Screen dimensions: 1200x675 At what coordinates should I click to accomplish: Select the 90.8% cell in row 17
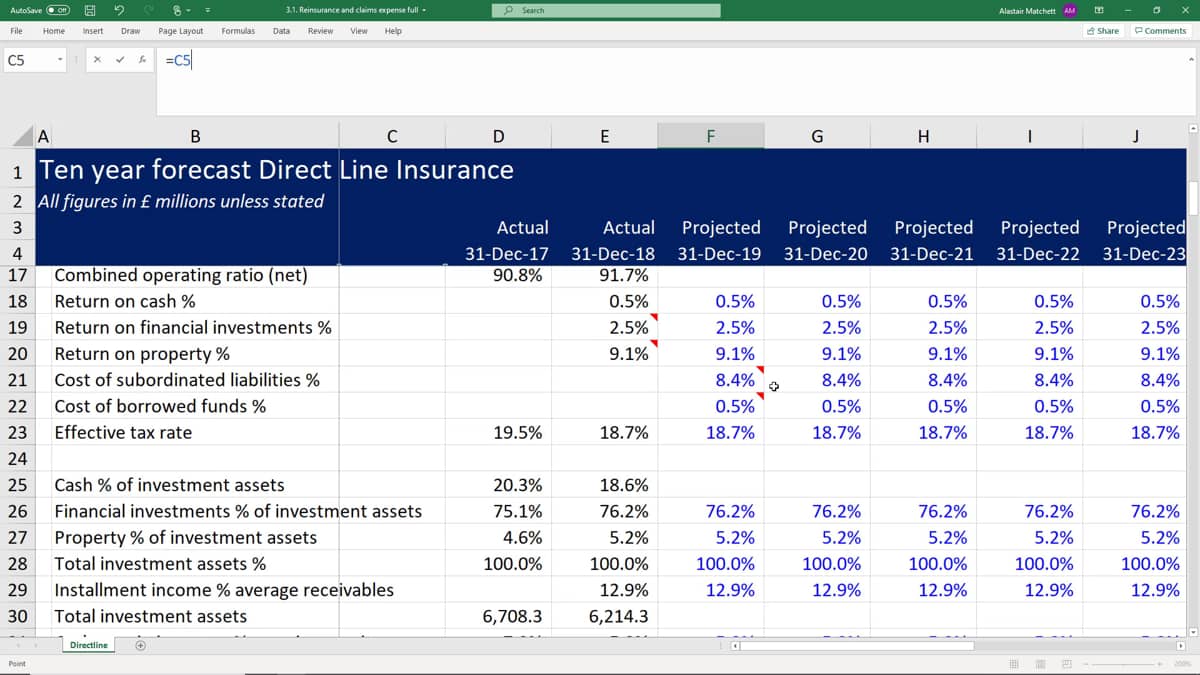point(498,275)
